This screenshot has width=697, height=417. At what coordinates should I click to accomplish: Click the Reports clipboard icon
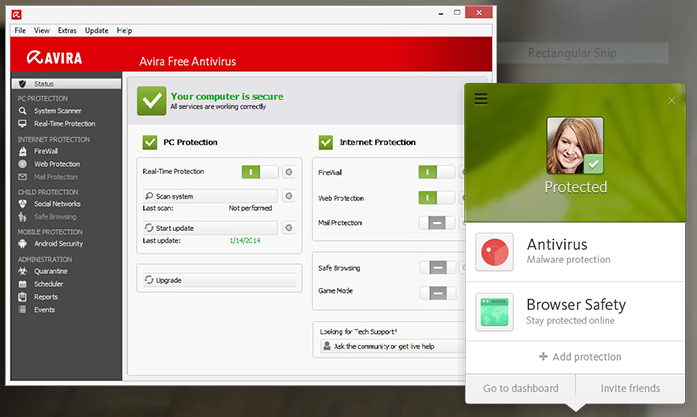pos(23,297)
